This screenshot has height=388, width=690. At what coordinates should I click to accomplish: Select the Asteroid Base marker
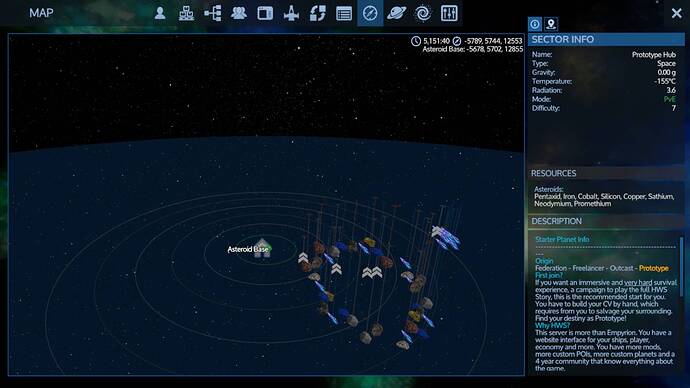tap(262, 248)
